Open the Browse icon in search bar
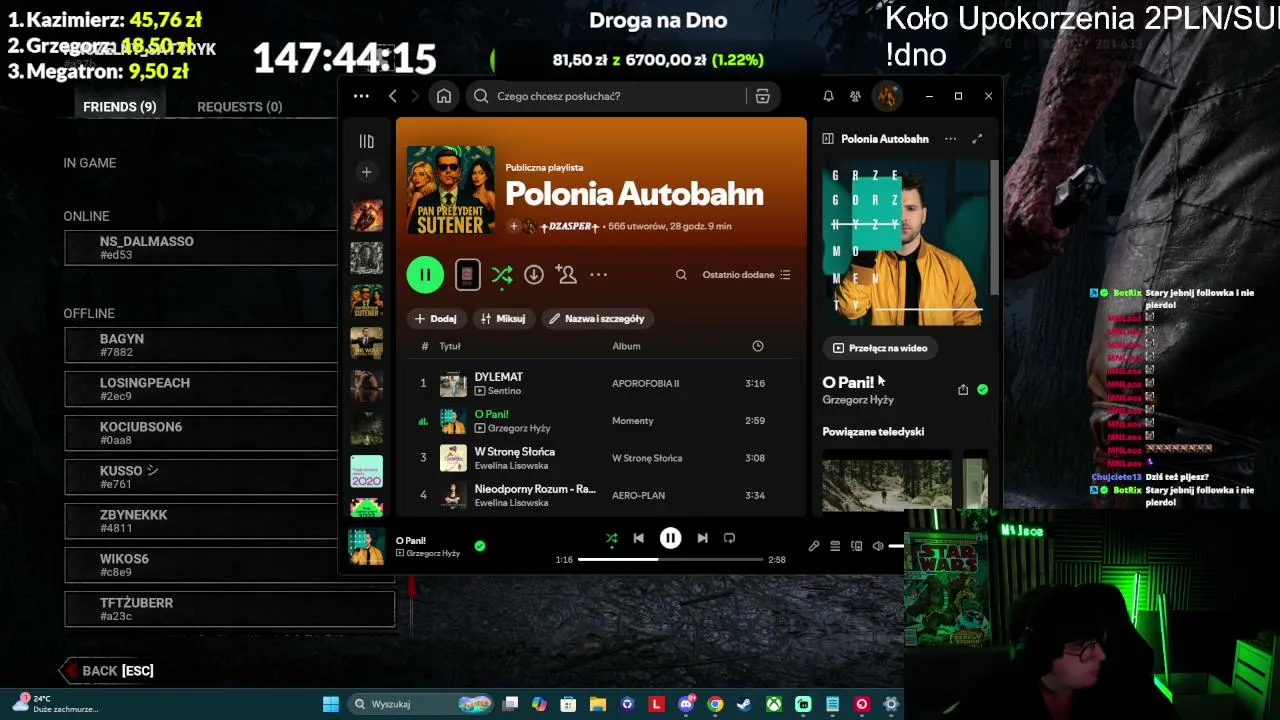This screenshot has width=1280, height=720. (x=762, y=96)
